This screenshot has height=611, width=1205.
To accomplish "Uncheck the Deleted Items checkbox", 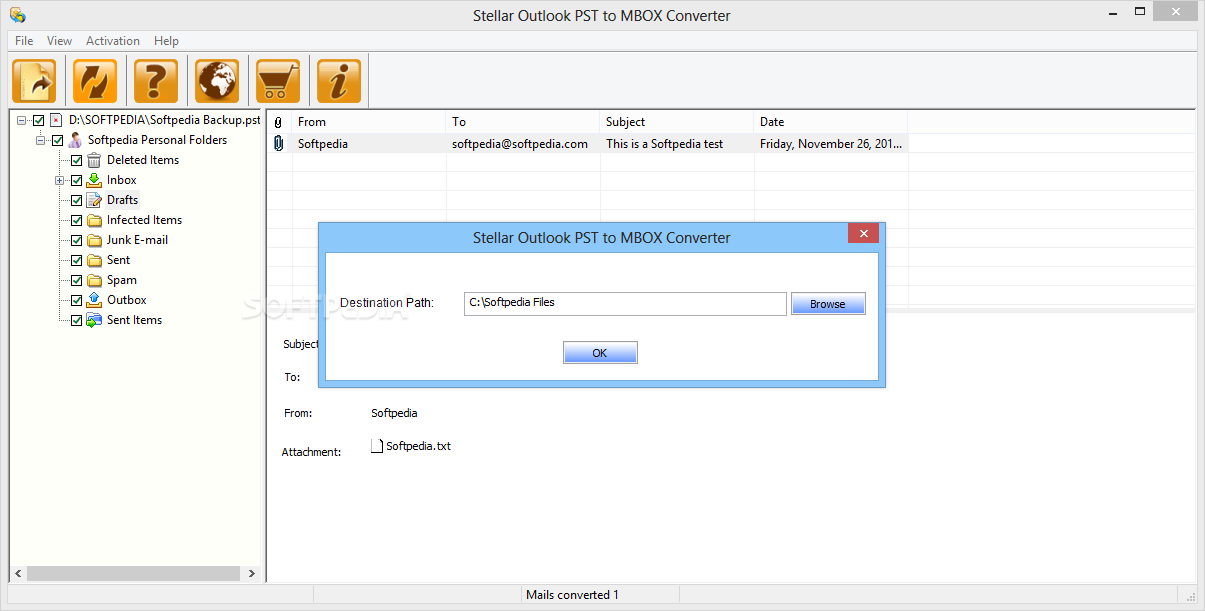I will tap(76, 160).
